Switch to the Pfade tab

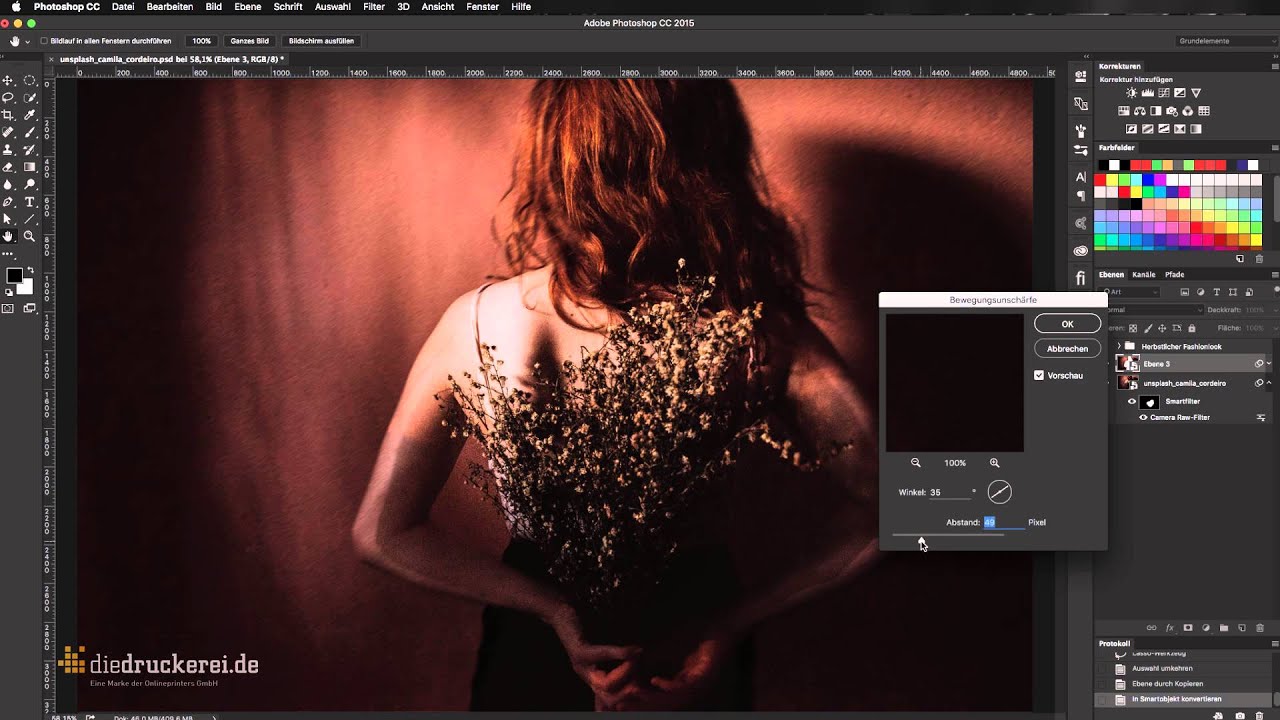1174,274
